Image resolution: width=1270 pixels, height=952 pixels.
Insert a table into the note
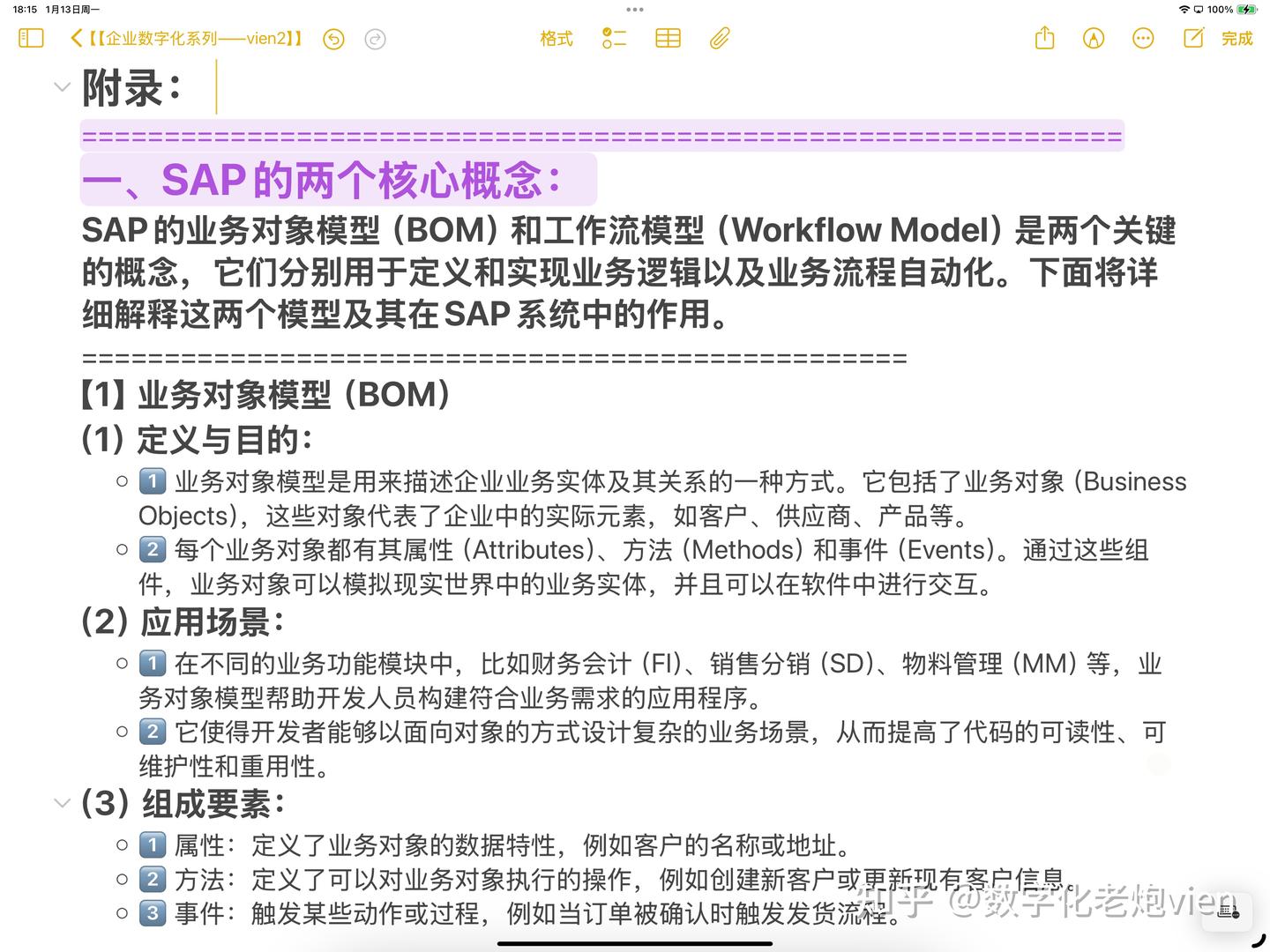click(667, 38)
